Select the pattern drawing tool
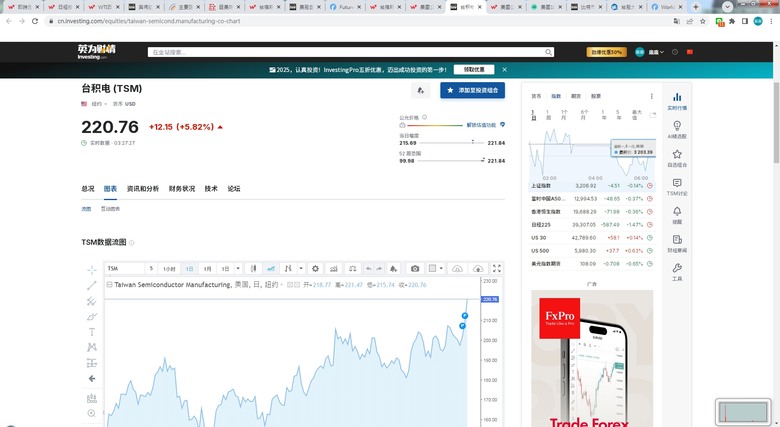 92,347
